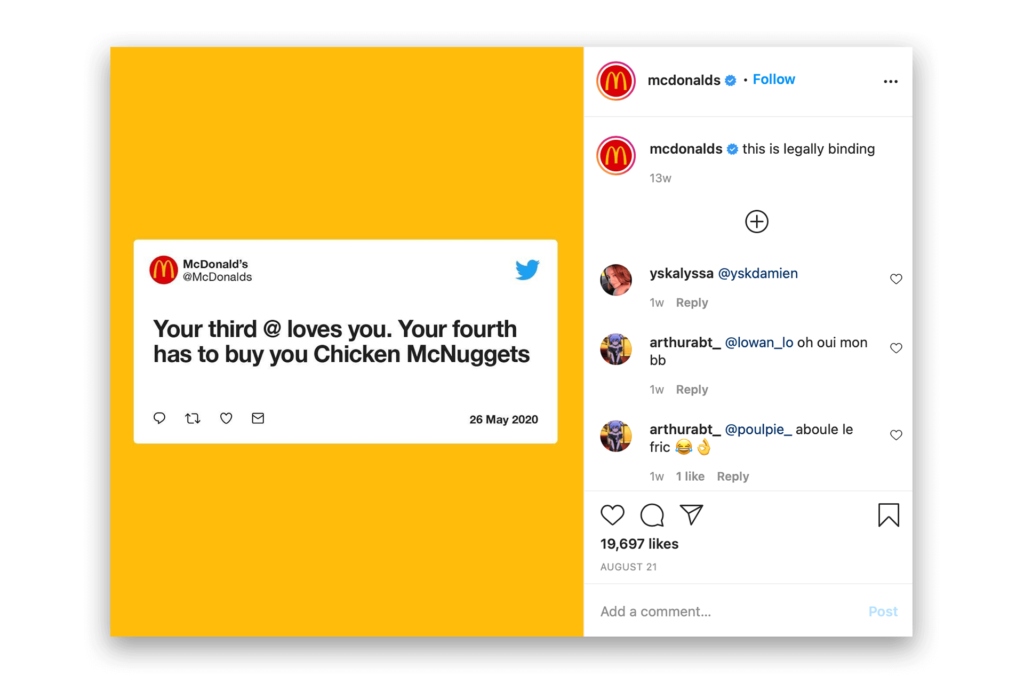Viewport: 1024px width, 683px height.
Task: View the 19,697 likes list
Action: pos(639,544)
